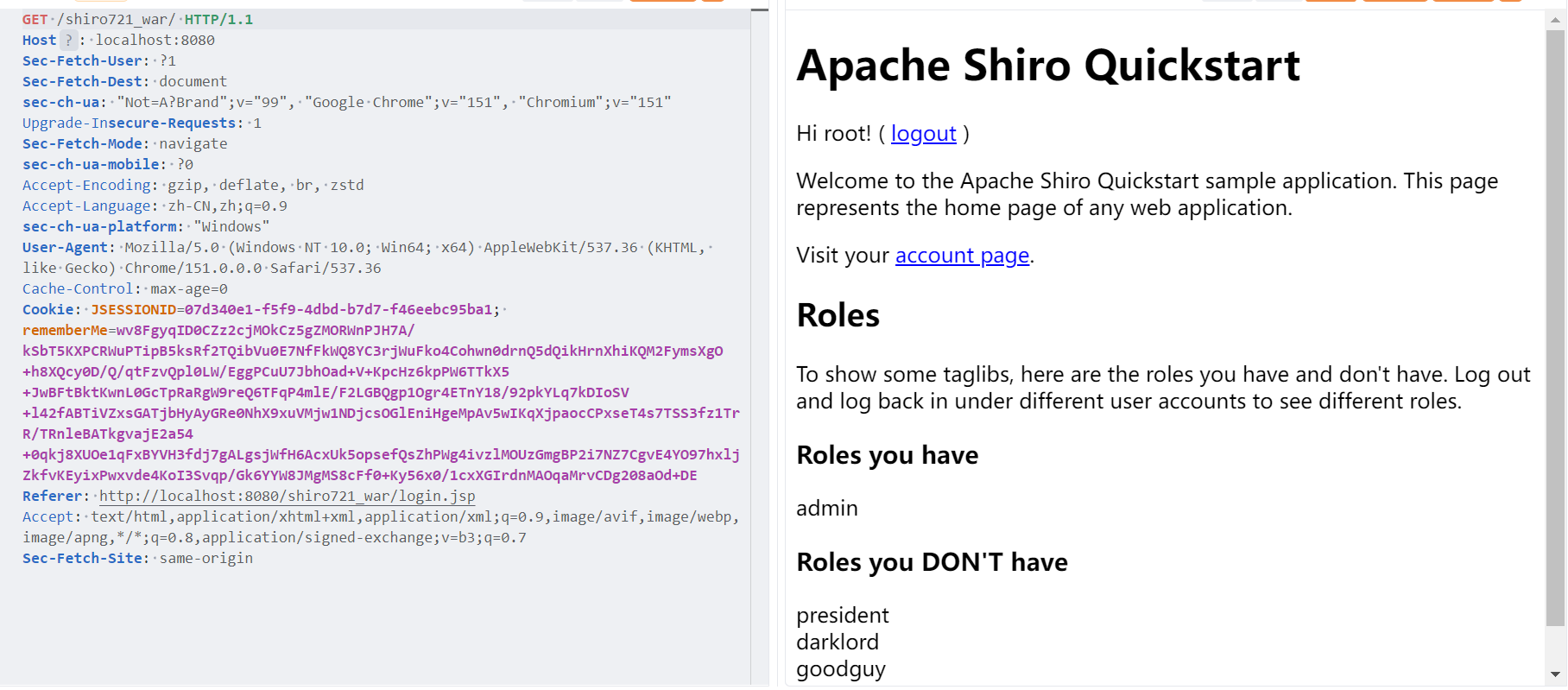The height and width of the screenshot is (690, 1568).
Task: Click the response pane scrollbar up arrow
Action: 1555,20
